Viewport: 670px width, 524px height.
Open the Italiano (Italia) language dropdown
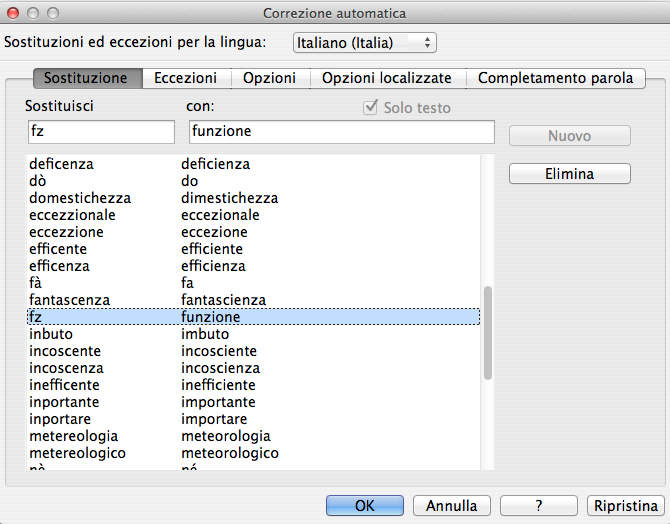365,43
